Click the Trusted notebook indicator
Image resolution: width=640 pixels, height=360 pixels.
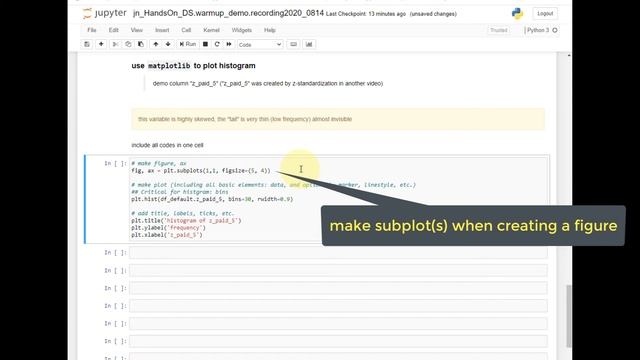(499, 30)
